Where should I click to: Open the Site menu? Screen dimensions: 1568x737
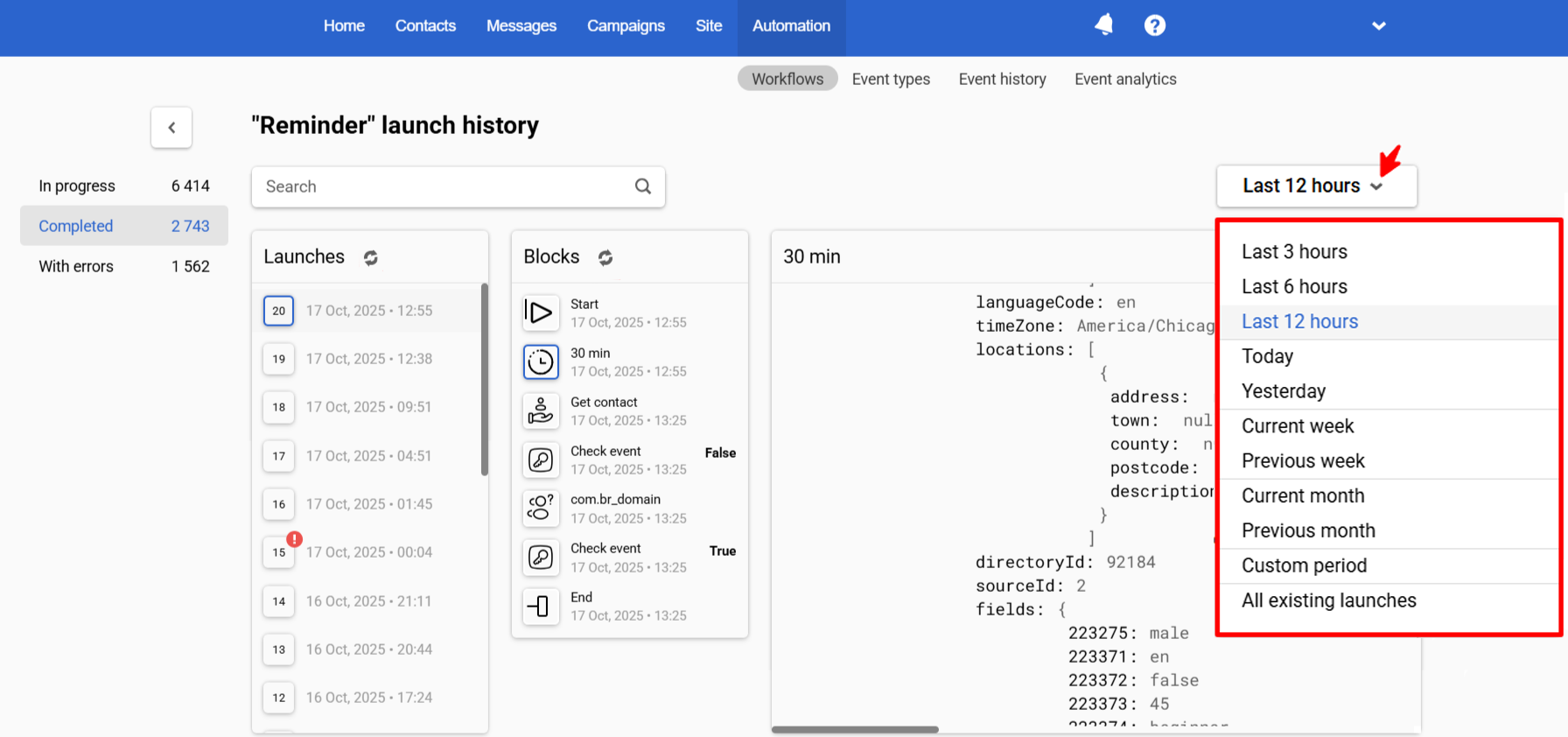(x=709, y=26)
